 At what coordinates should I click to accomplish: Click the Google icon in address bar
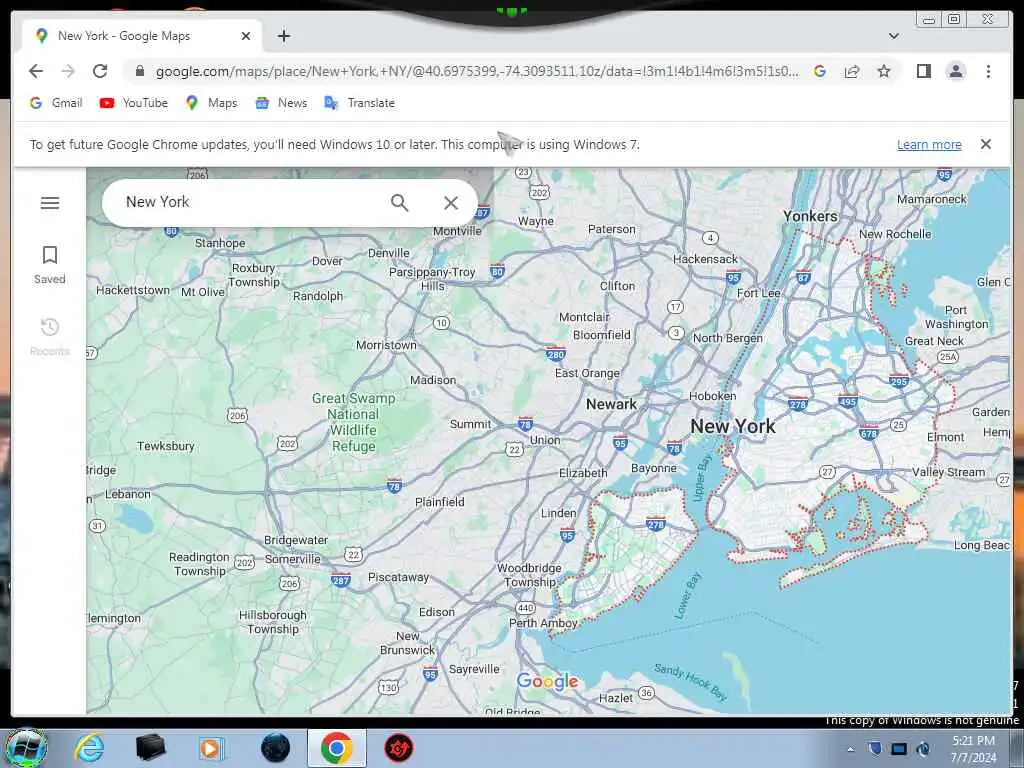point(820,71)
